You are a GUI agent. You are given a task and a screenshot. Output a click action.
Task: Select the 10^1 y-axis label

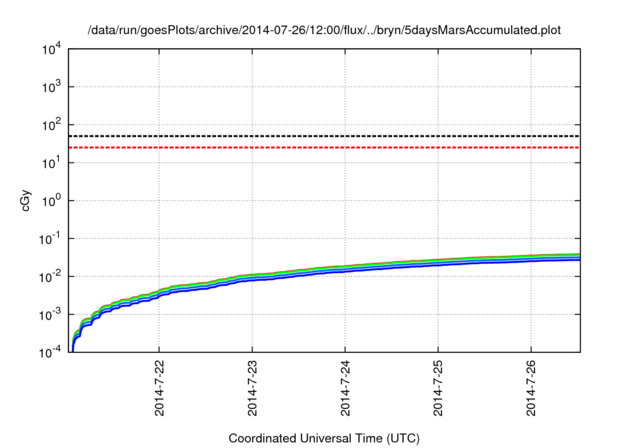click(x=51, y=162)
